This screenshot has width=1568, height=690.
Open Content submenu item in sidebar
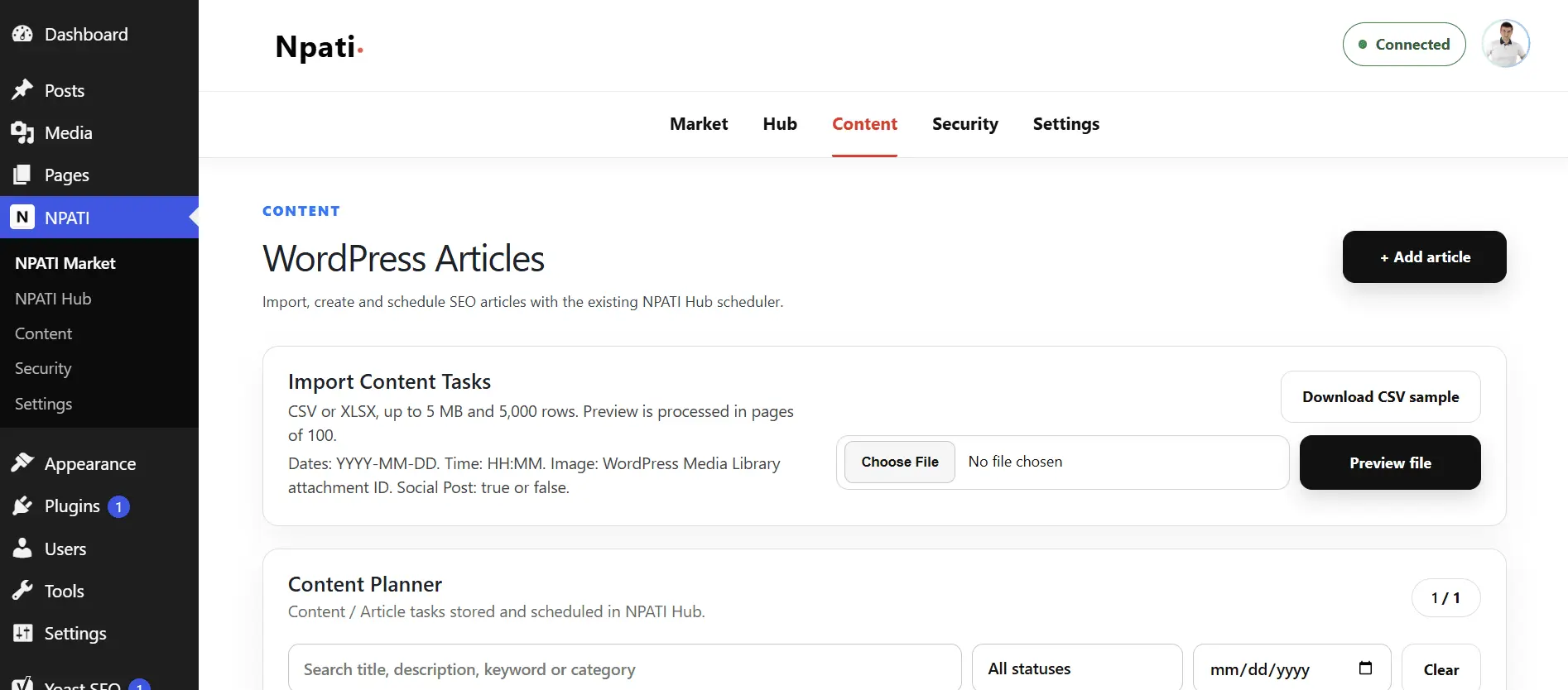click(x=43, y=333)
